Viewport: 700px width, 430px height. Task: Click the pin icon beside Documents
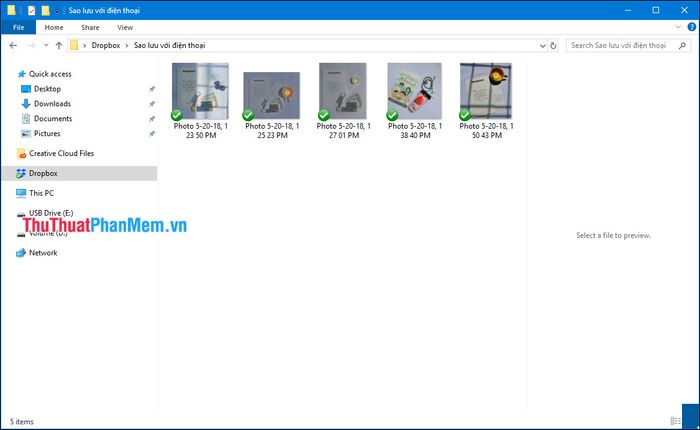click(x=152, y=119)
